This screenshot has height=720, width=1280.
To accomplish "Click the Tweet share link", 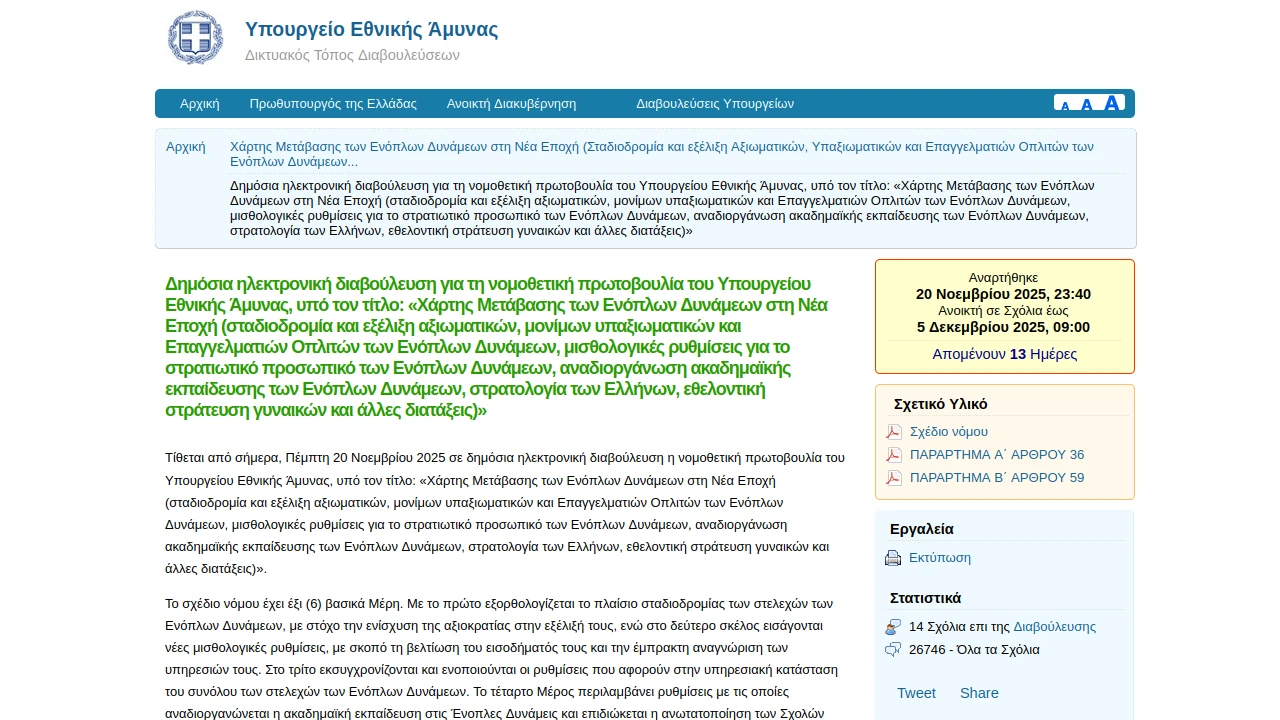I will pyautogui.click(x=916, y=693).
